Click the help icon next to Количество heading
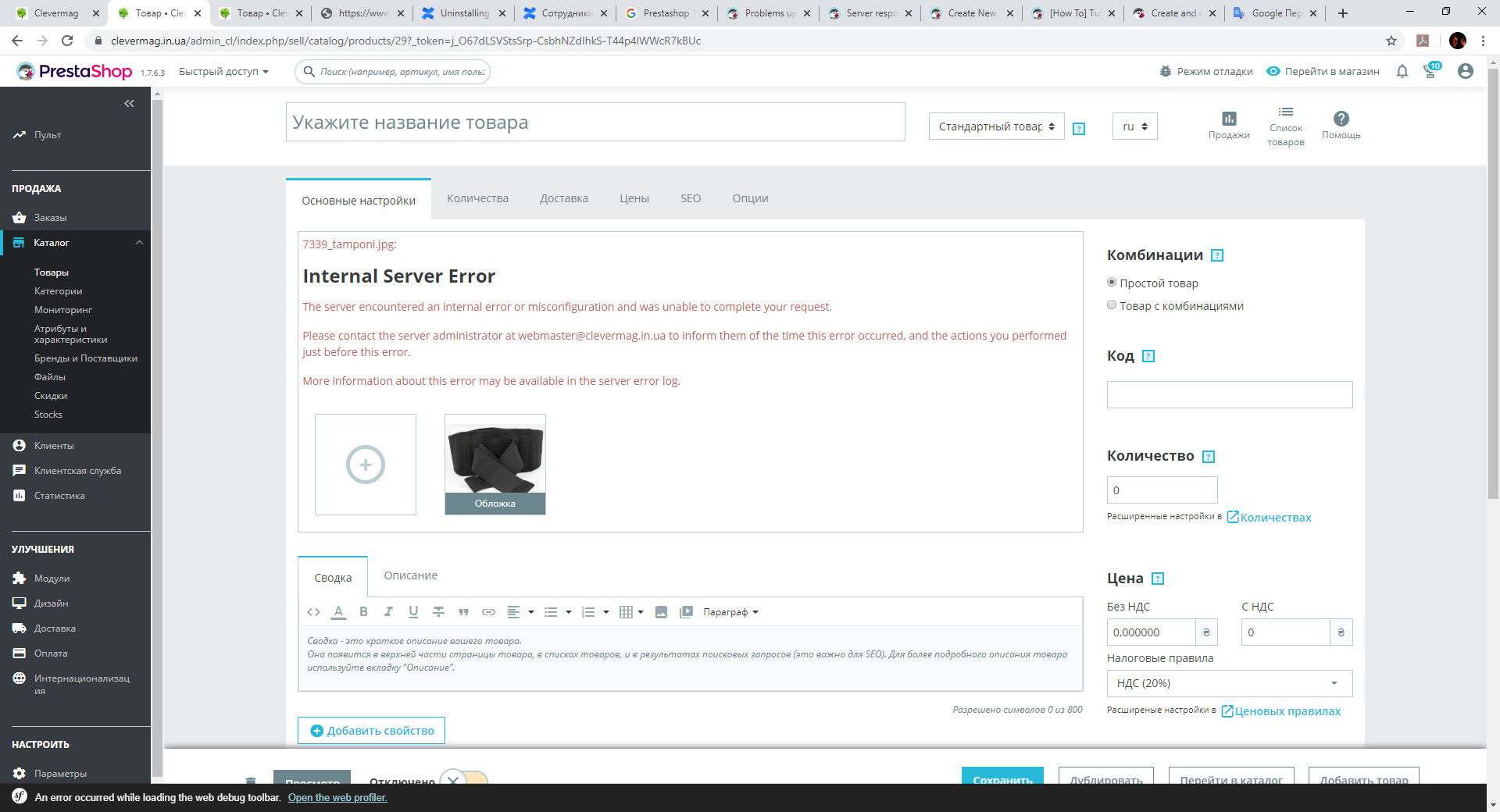1500x812 pixels. pyautogui.click(x=1209, y=457)
